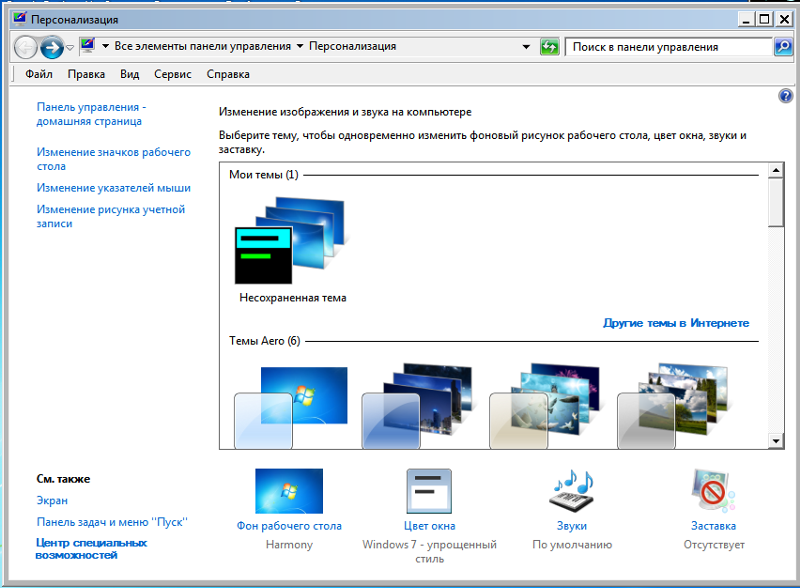Click the 'Фон рабочего стола' wallpaper icon
Screen dimensions: 800x588
coord(289,491)
